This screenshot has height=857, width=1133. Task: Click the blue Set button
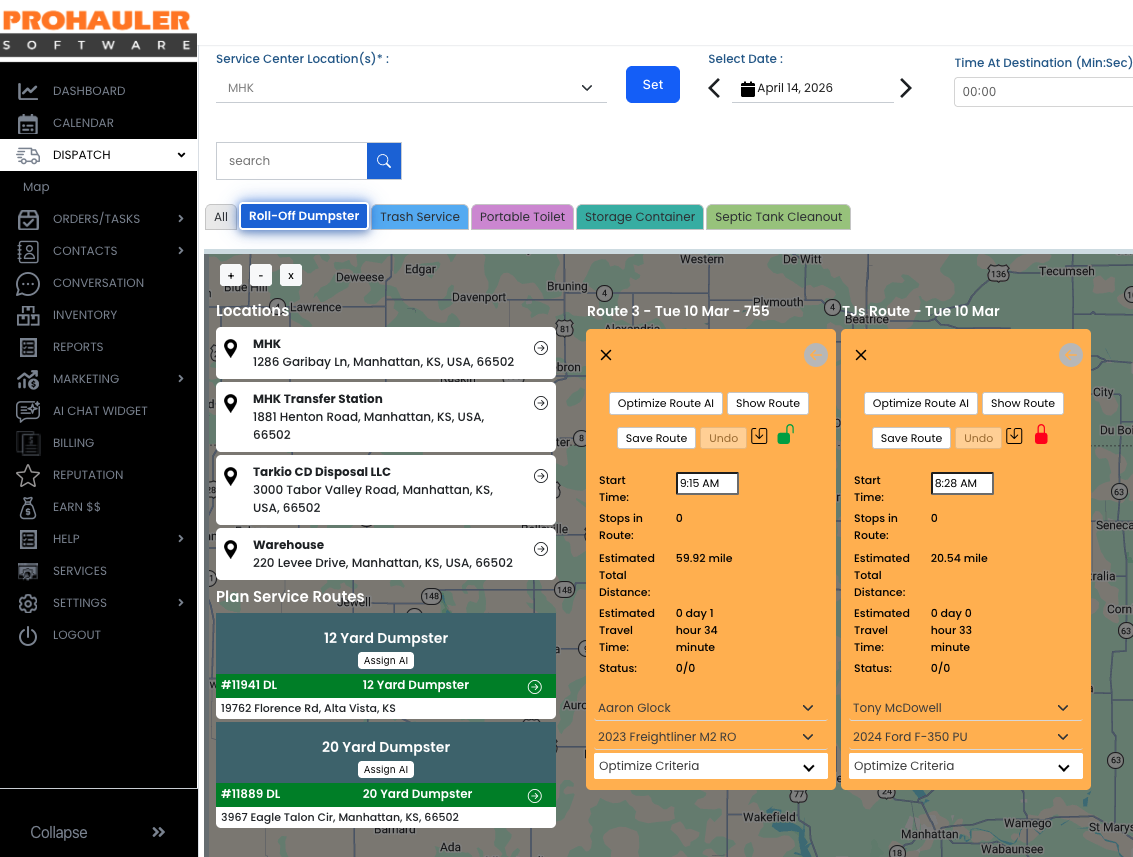click(x=652, y=85)
